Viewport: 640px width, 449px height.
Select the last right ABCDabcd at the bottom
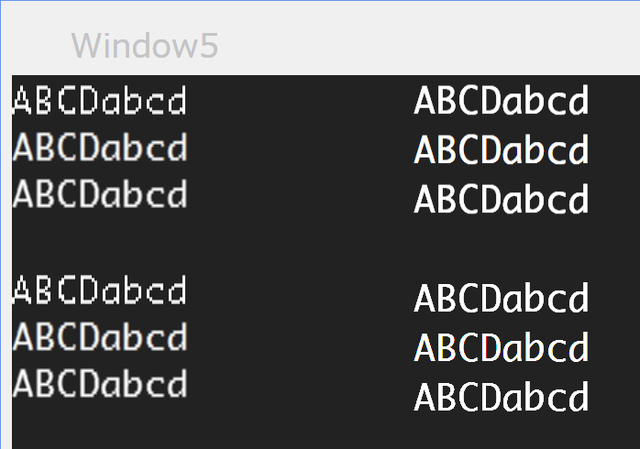(x=501, y=396)
